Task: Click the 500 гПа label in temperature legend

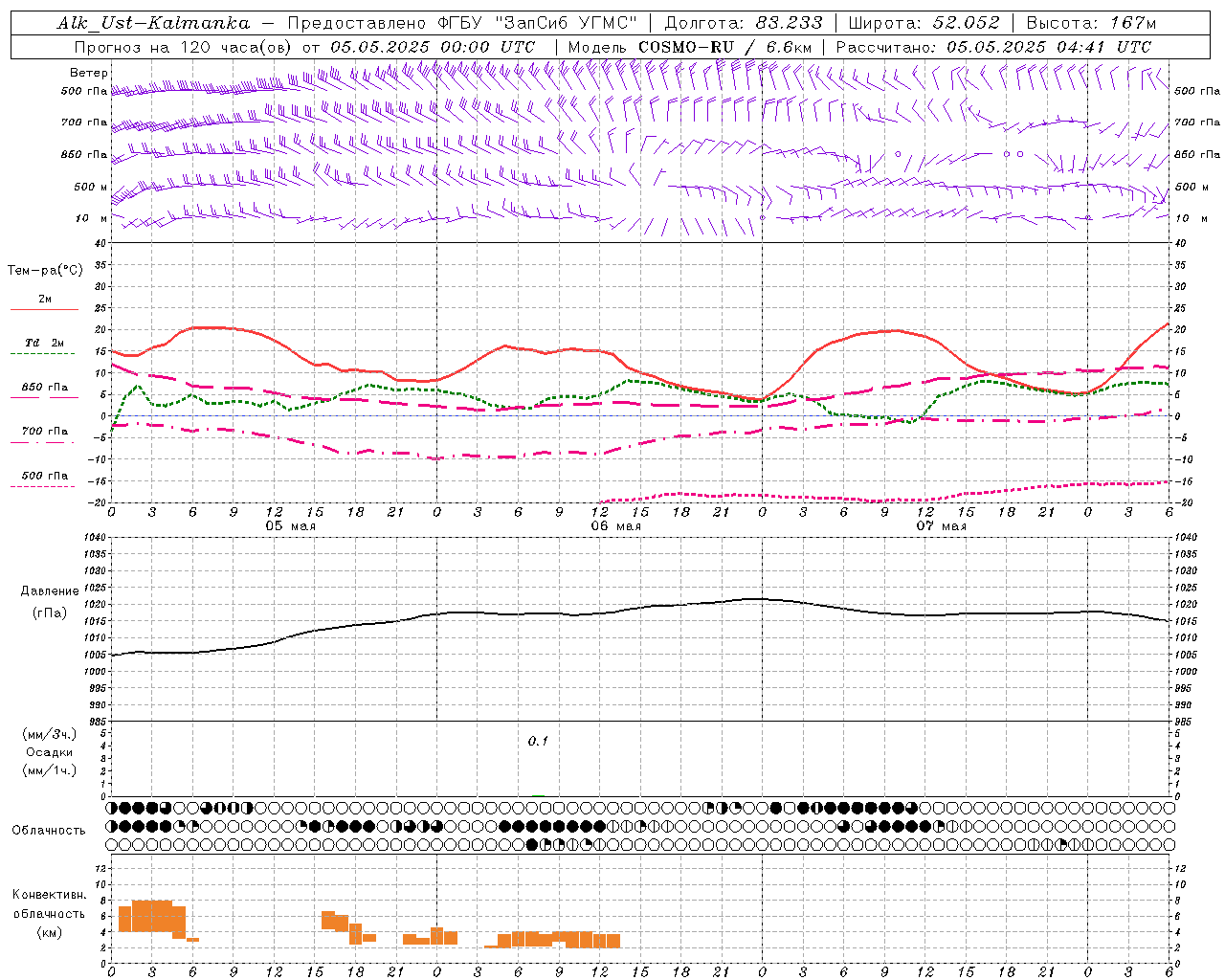Action: 45,476
